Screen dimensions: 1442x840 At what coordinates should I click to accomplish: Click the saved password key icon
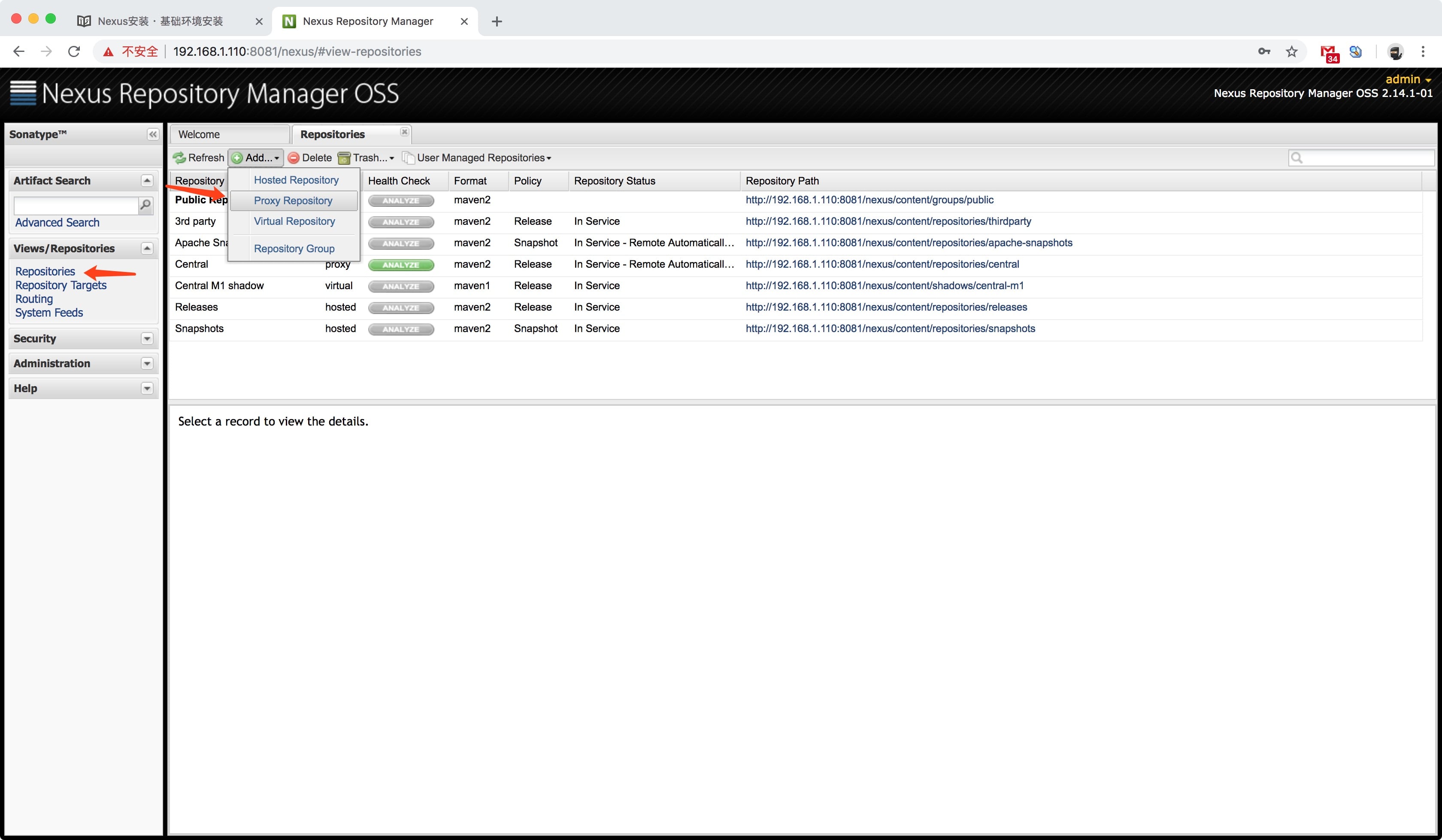point(1264,51)
